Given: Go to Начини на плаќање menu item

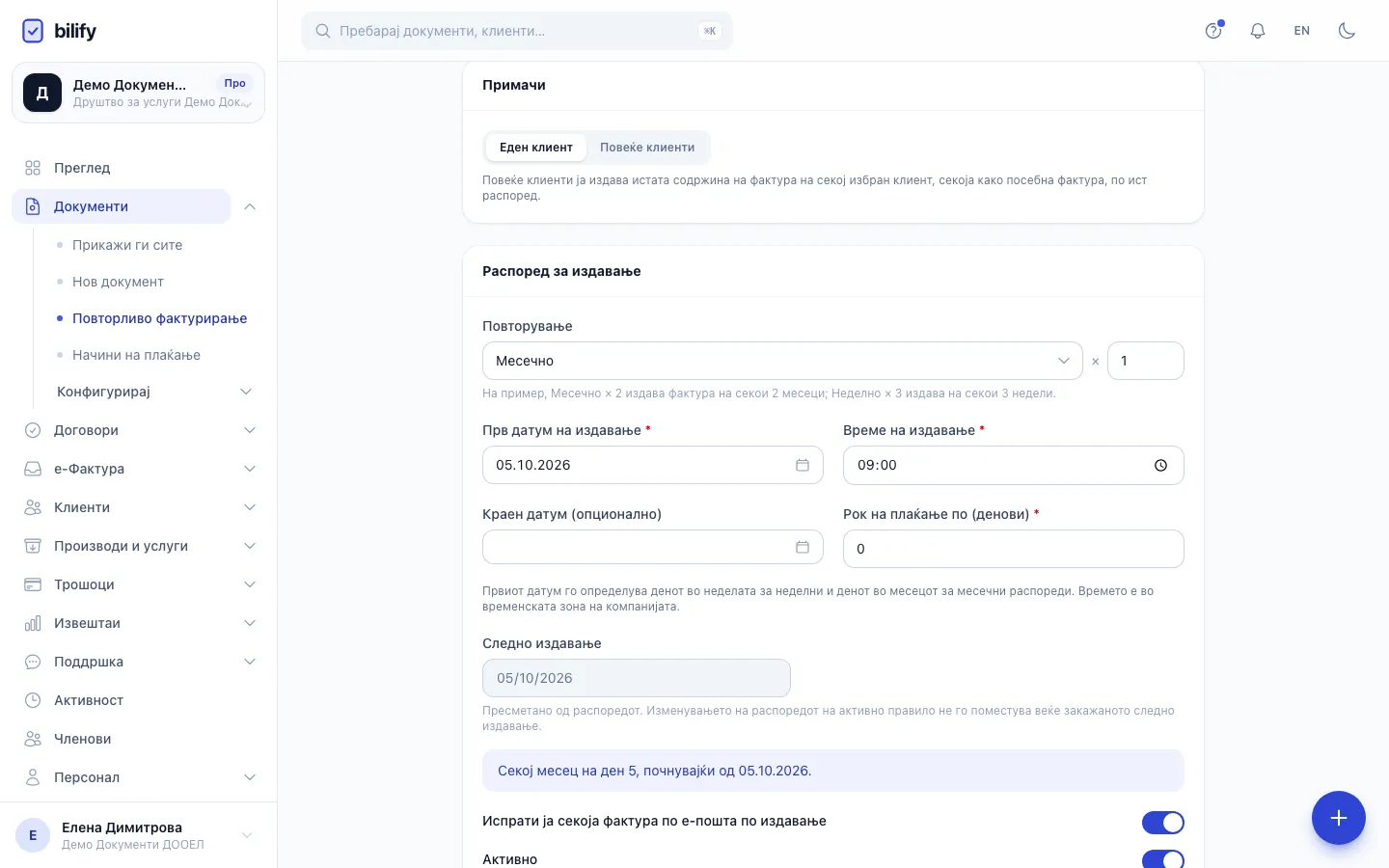Looking at the screenshot, I should (136, 355).
